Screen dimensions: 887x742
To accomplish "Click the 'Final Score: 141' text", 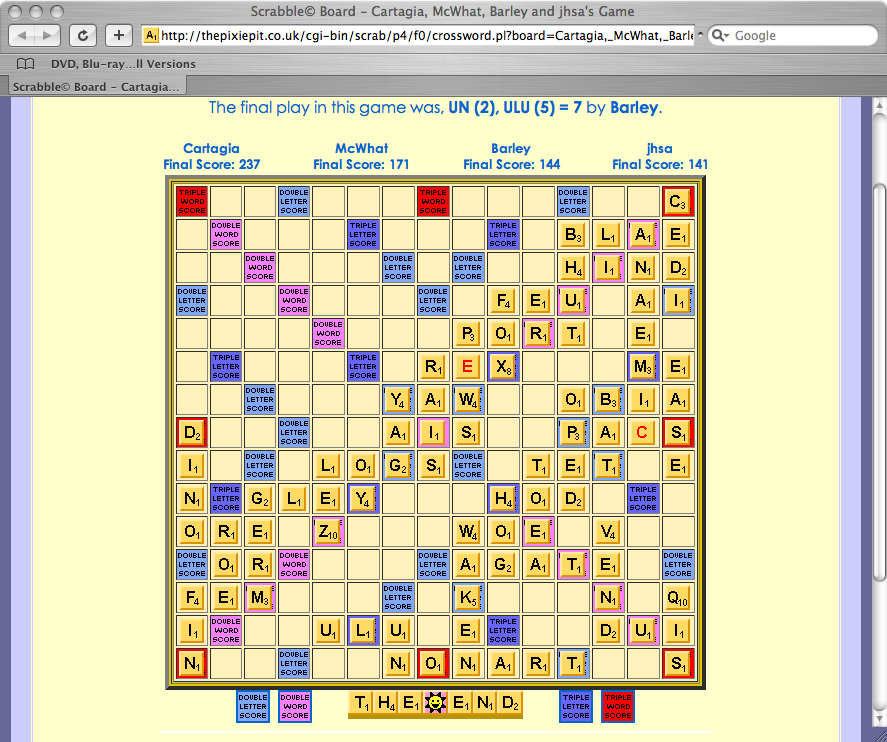I will [660, 165].
